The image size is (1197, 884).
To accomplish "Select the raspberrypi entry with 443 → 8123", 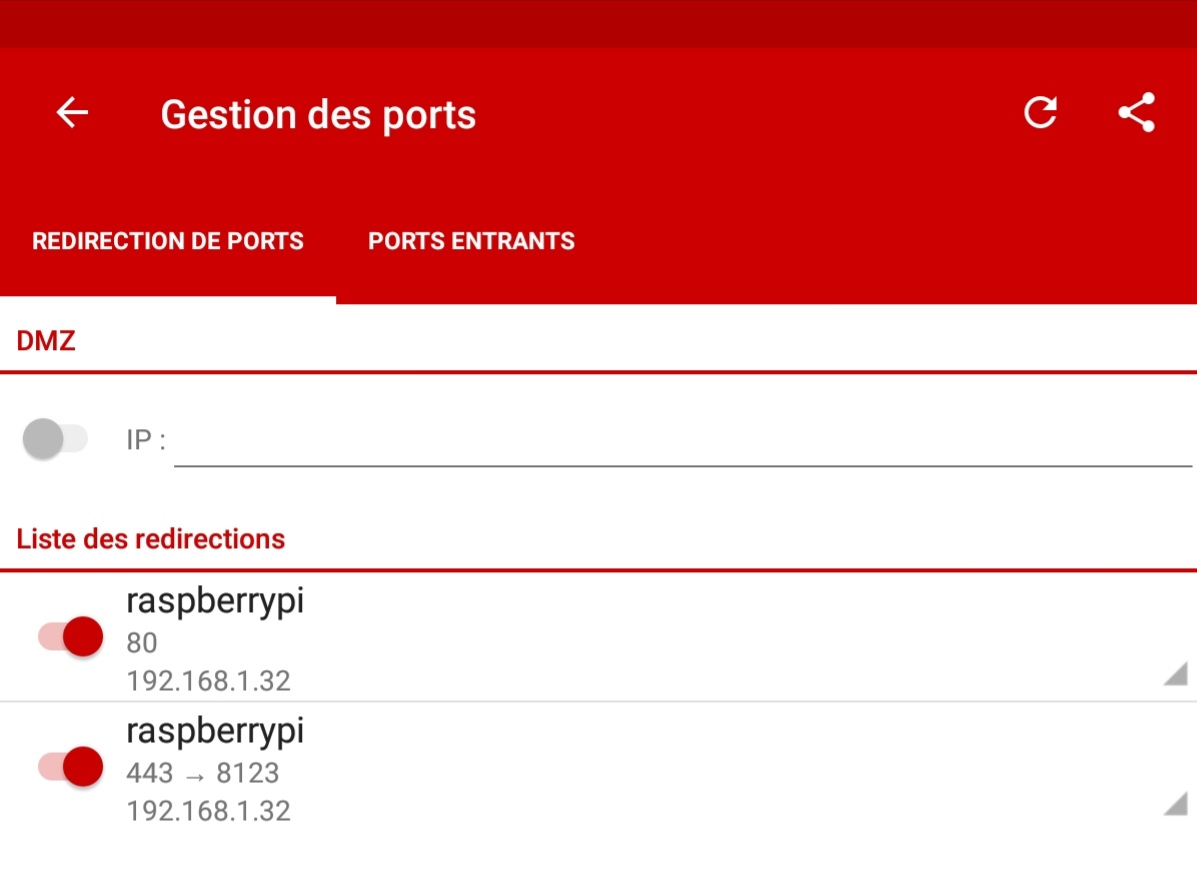I will 598,766.
